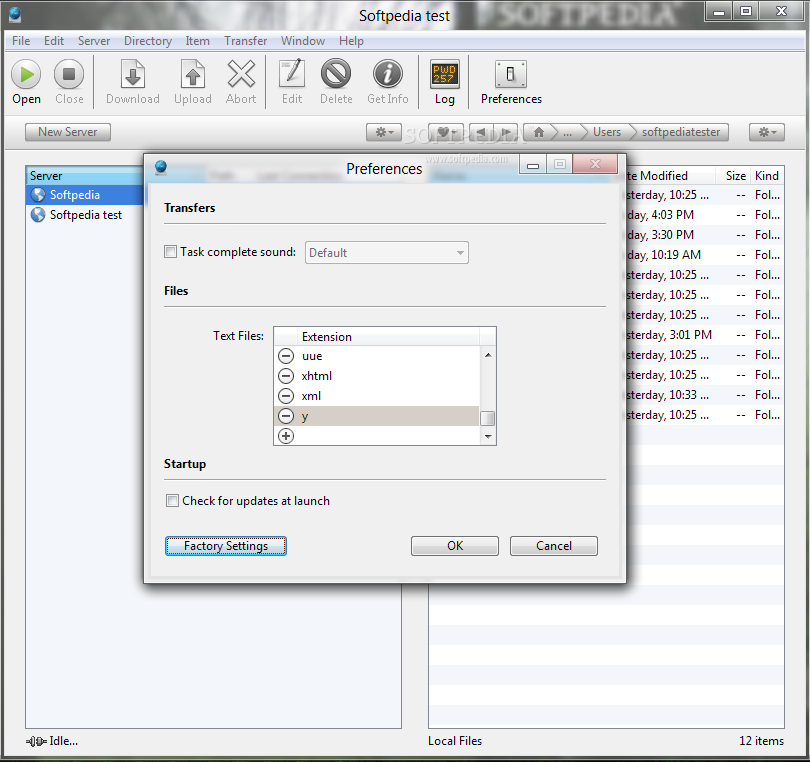Click the New Server button

(x=68, y=132)
